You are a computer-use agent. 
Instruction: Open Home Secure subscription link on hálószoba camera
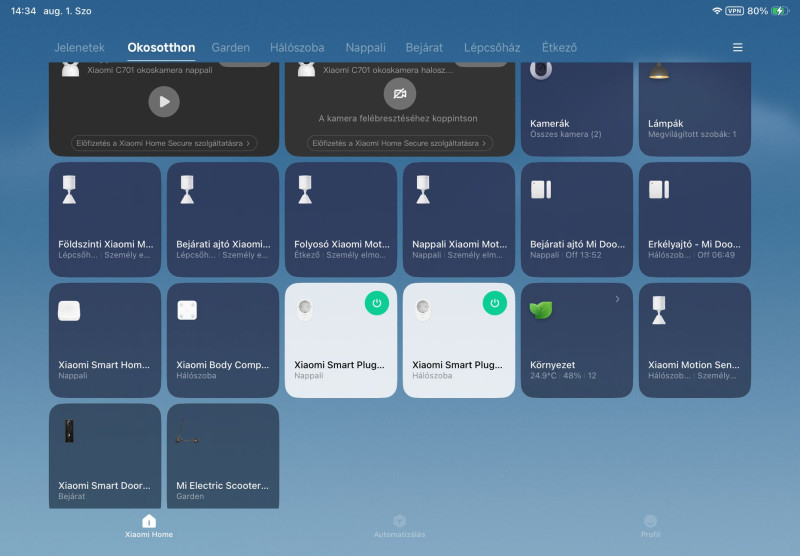point(400,143)
